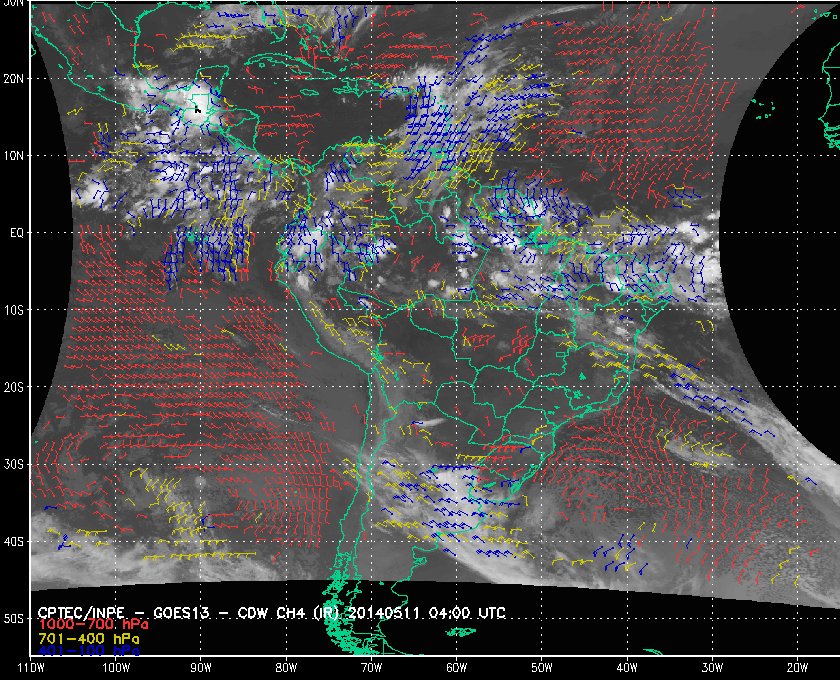Click the "30W" longitude label
Viewport: 840px width, 680px height.
pos(712,668)
